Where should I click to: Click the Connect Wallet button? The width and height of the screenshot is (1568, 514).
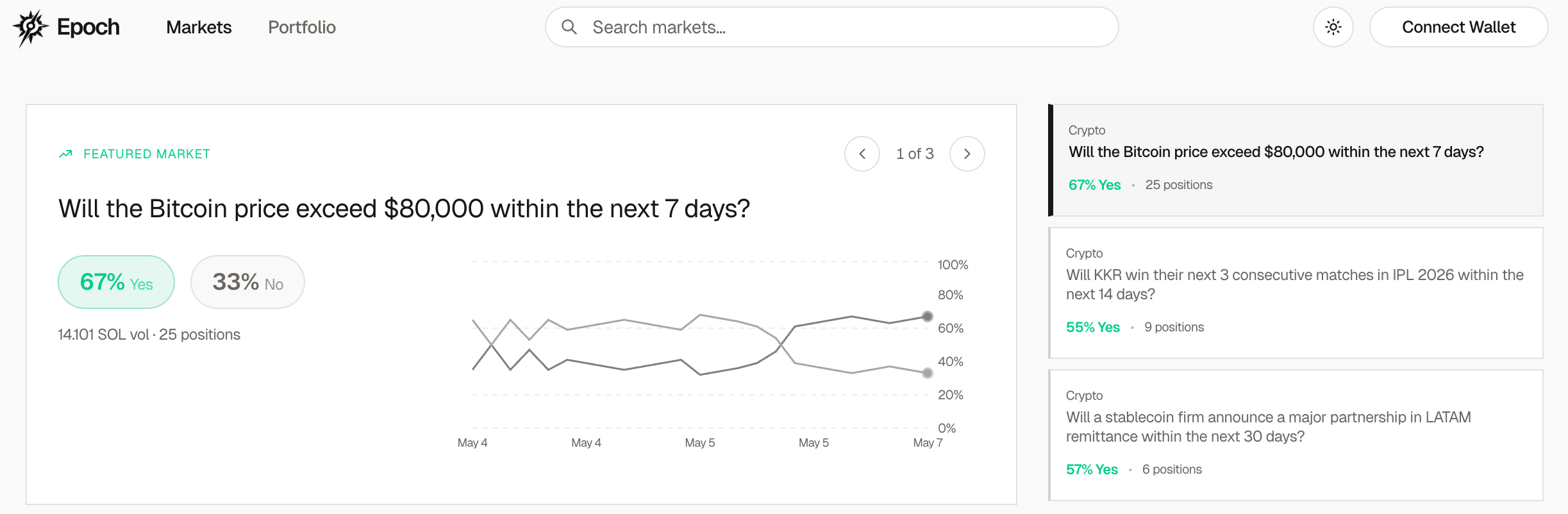[1458, 27]
